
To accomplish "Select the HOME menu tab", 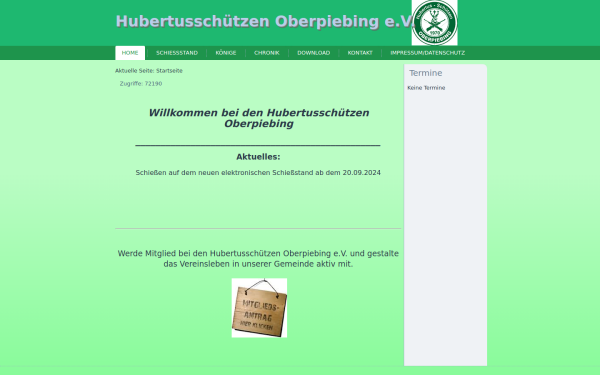I will [130, 53].
